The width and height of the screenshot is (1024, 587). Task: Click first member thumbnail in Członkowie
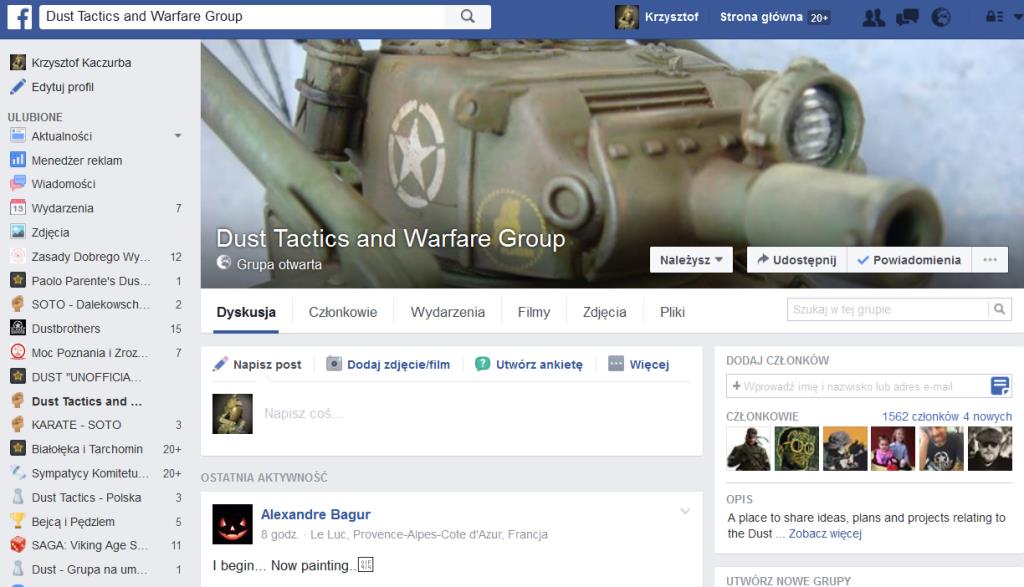coord(748,449)
